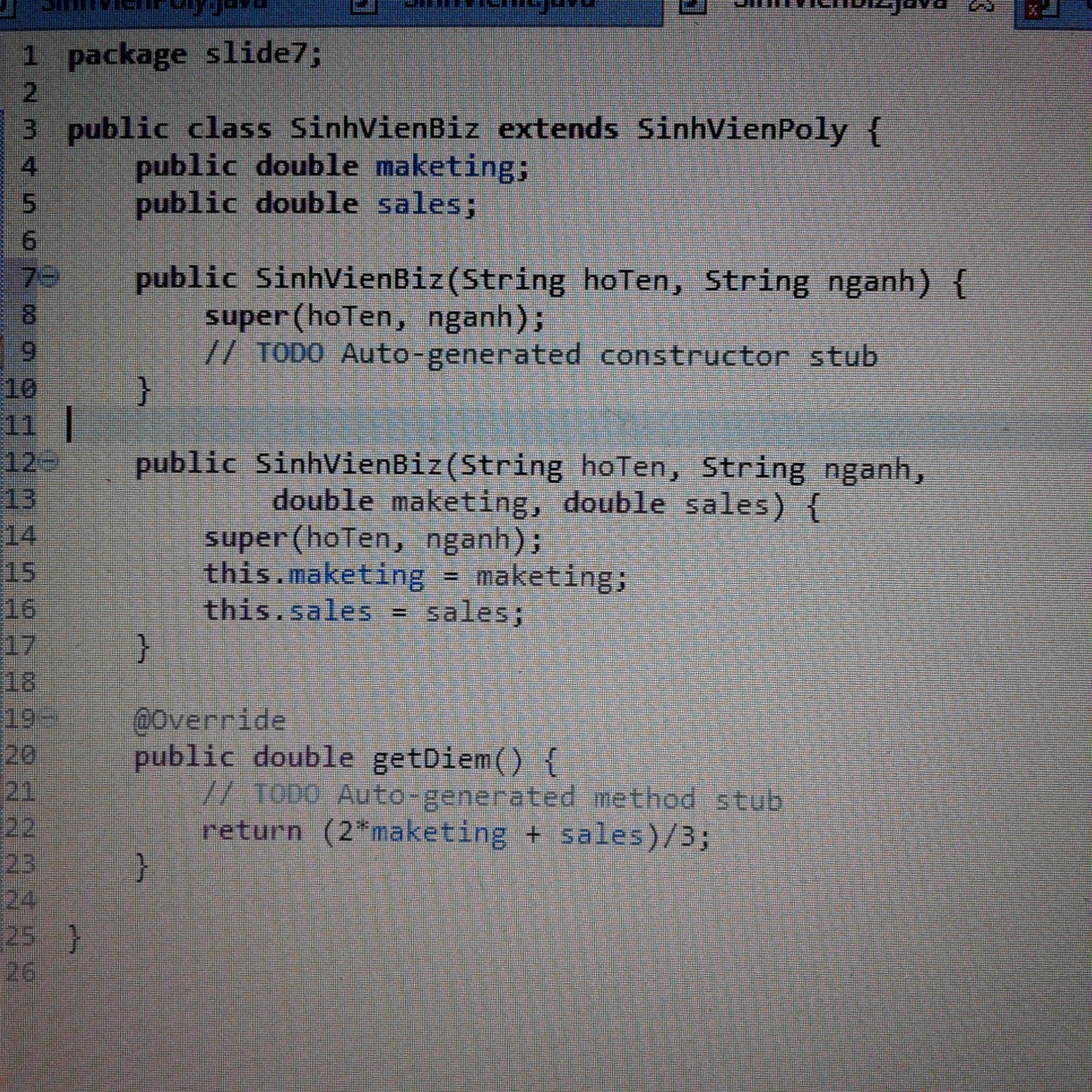Viewport: 1092px width, 1092px height.
Task: Click the sales field declaration on line 5
Action: tap(419, 205)
